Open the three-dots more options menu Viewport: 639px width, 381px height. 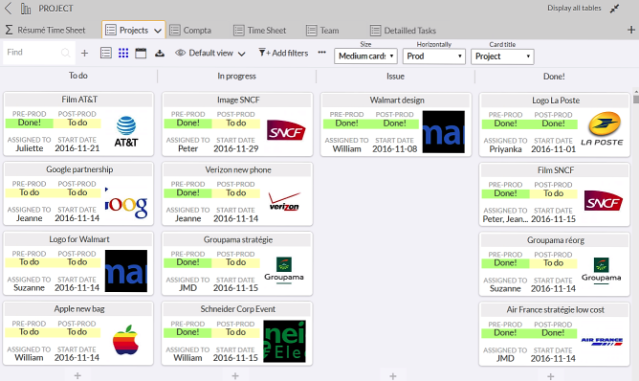click(x=322, y=52)
